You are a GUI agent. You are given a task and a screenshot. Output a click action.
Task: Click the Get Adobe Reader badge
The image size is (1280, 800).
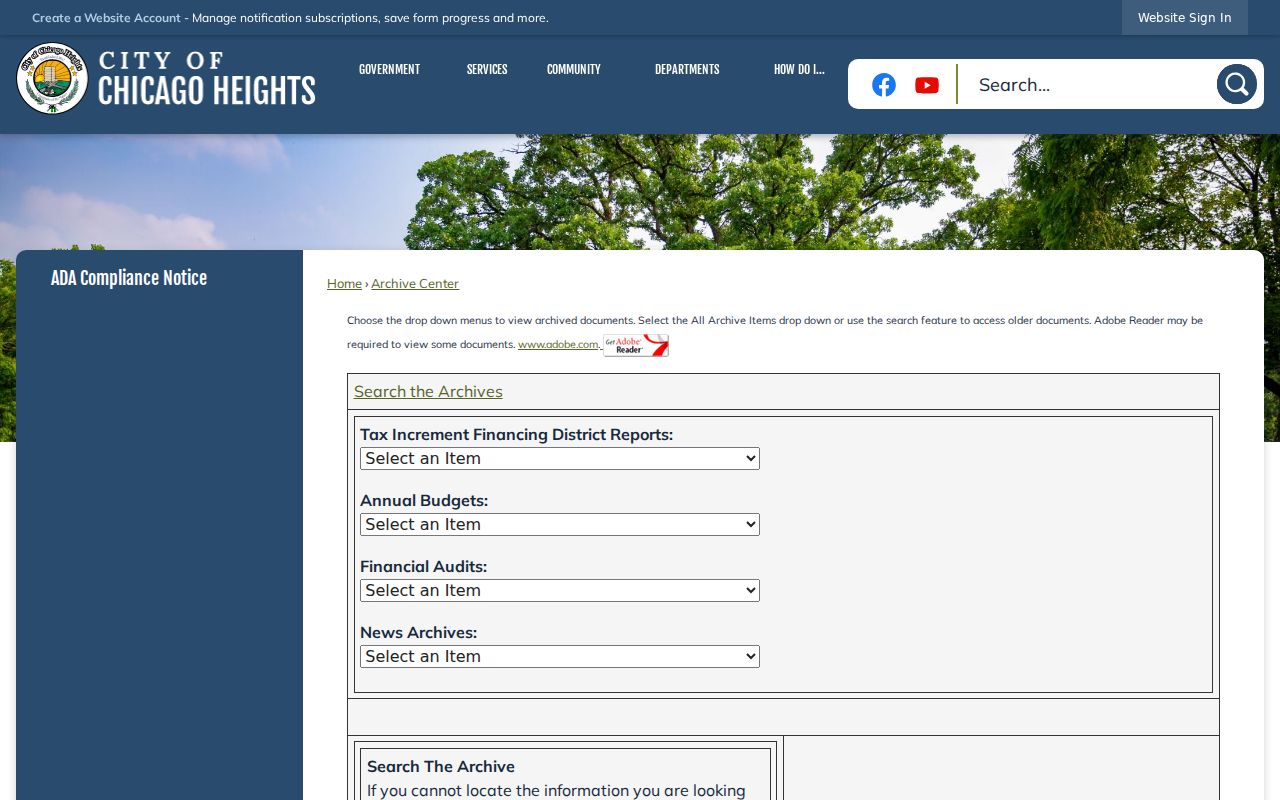[x=636, y=345]
